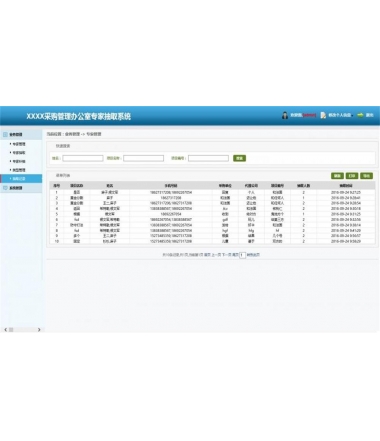The width and height of the screenshot is (380, 441).
Task: Click the rightmost green button above the table
Action: pyautogui.click(x=366, y=176)
